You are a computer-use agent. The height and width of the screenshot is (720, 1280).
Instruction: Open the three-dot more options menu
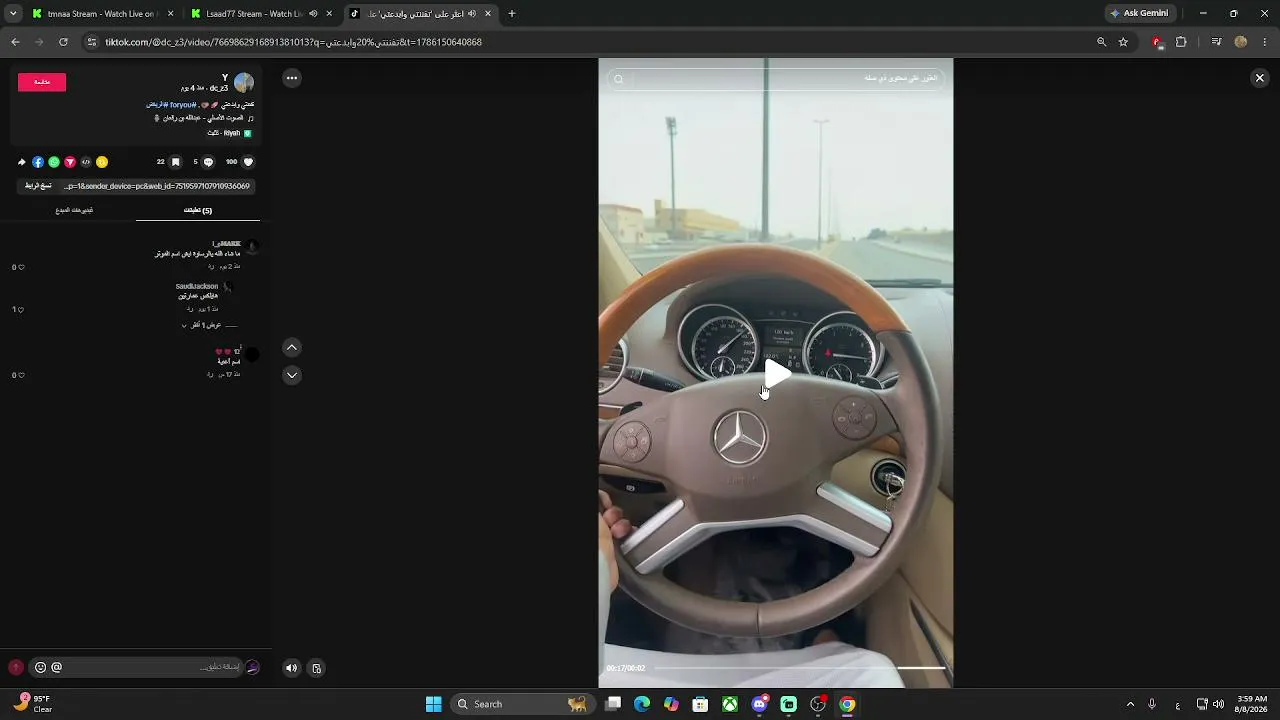pos(291,78)
